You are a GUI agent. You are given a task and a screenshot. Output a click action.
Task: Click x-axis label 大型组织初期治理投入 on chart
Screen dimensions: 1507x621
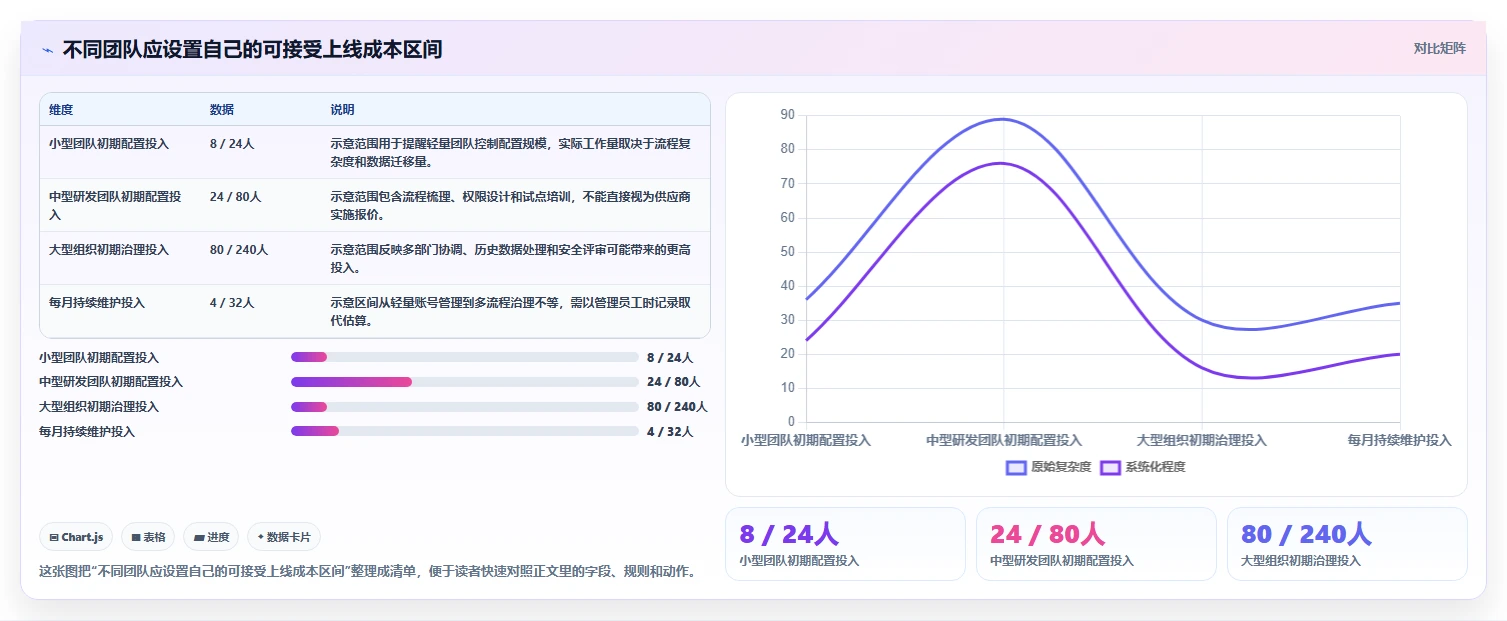1202,440
